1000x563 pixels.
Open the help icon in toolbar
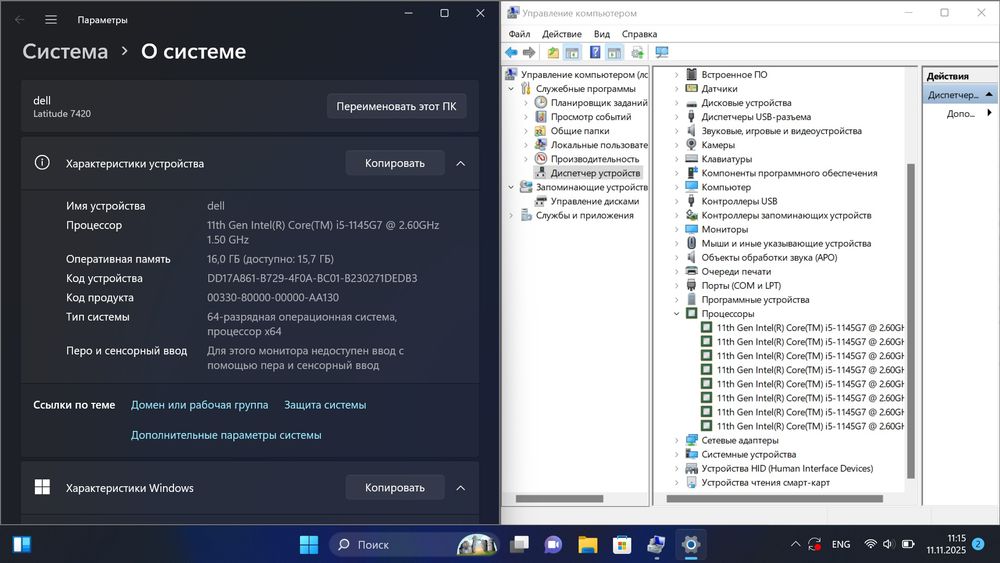click(595, 52)
